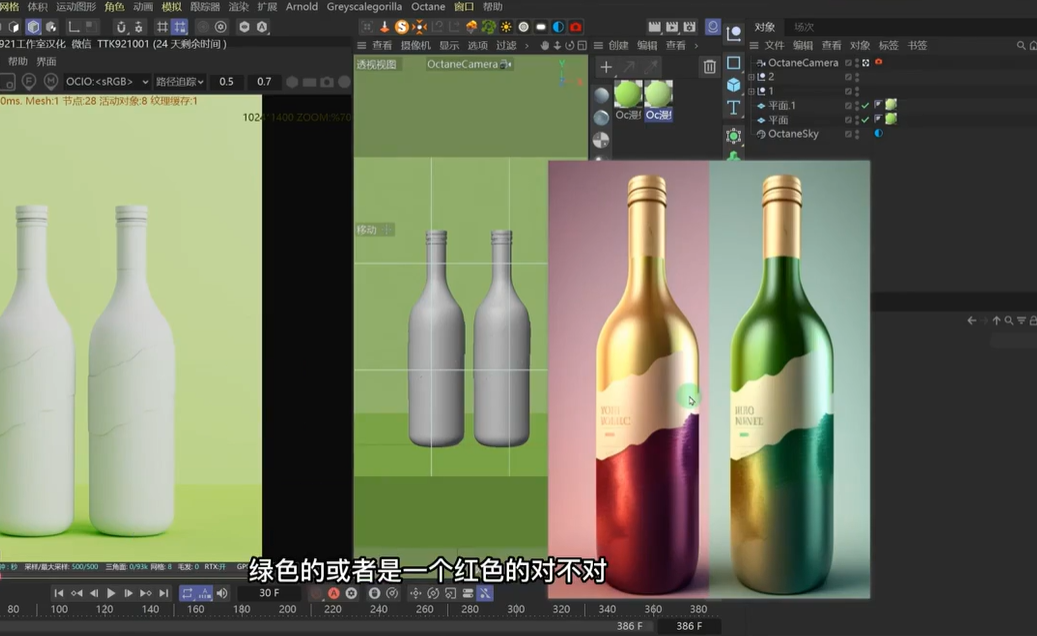Image resolution: width=1037 pixels, height=636 pixels.
Task: Click the speaker icon in the playback bar
Action: click(x=222, y=592)
